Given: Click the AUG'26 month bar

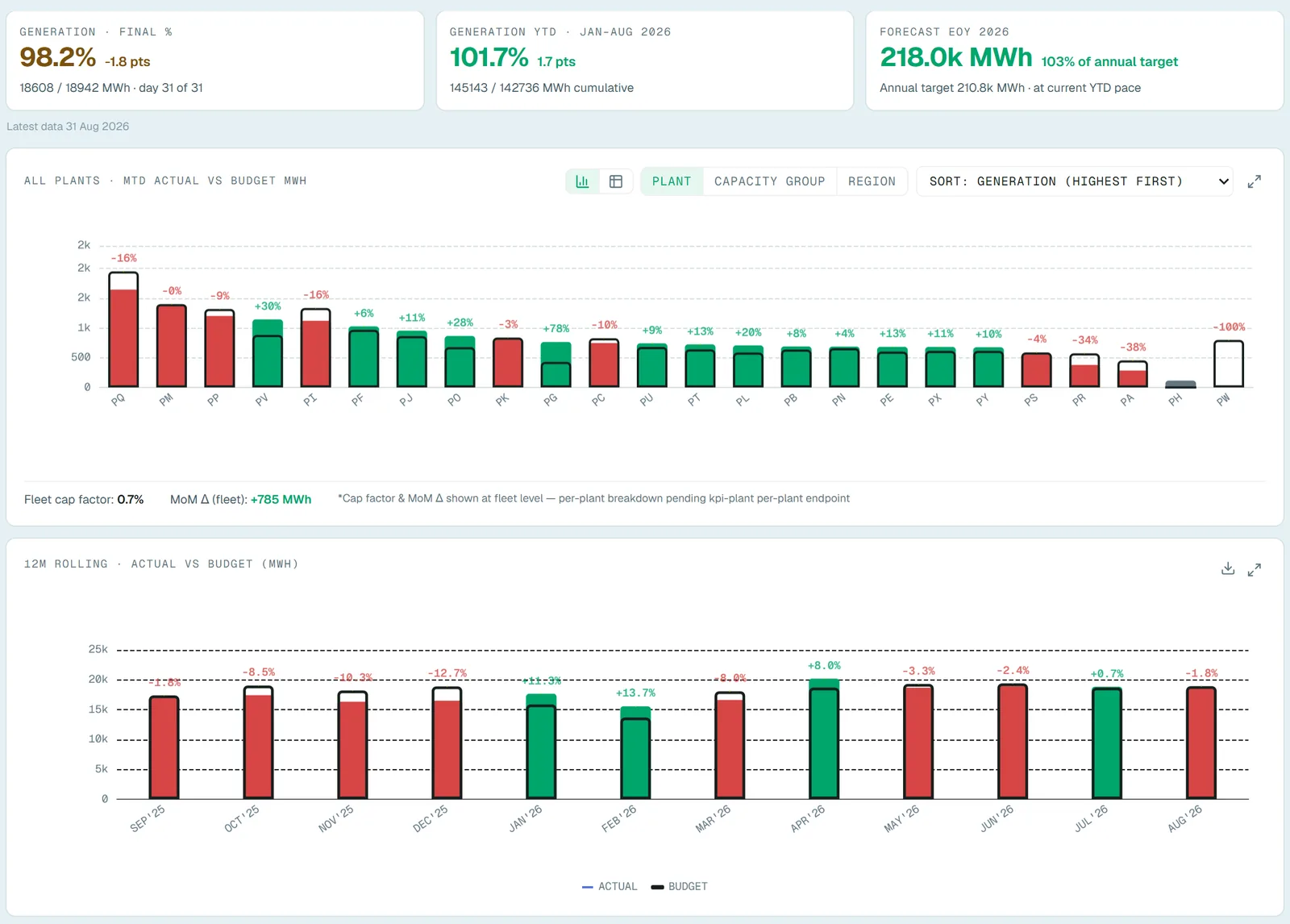Looking at the screenshot, I should 1201,743.
